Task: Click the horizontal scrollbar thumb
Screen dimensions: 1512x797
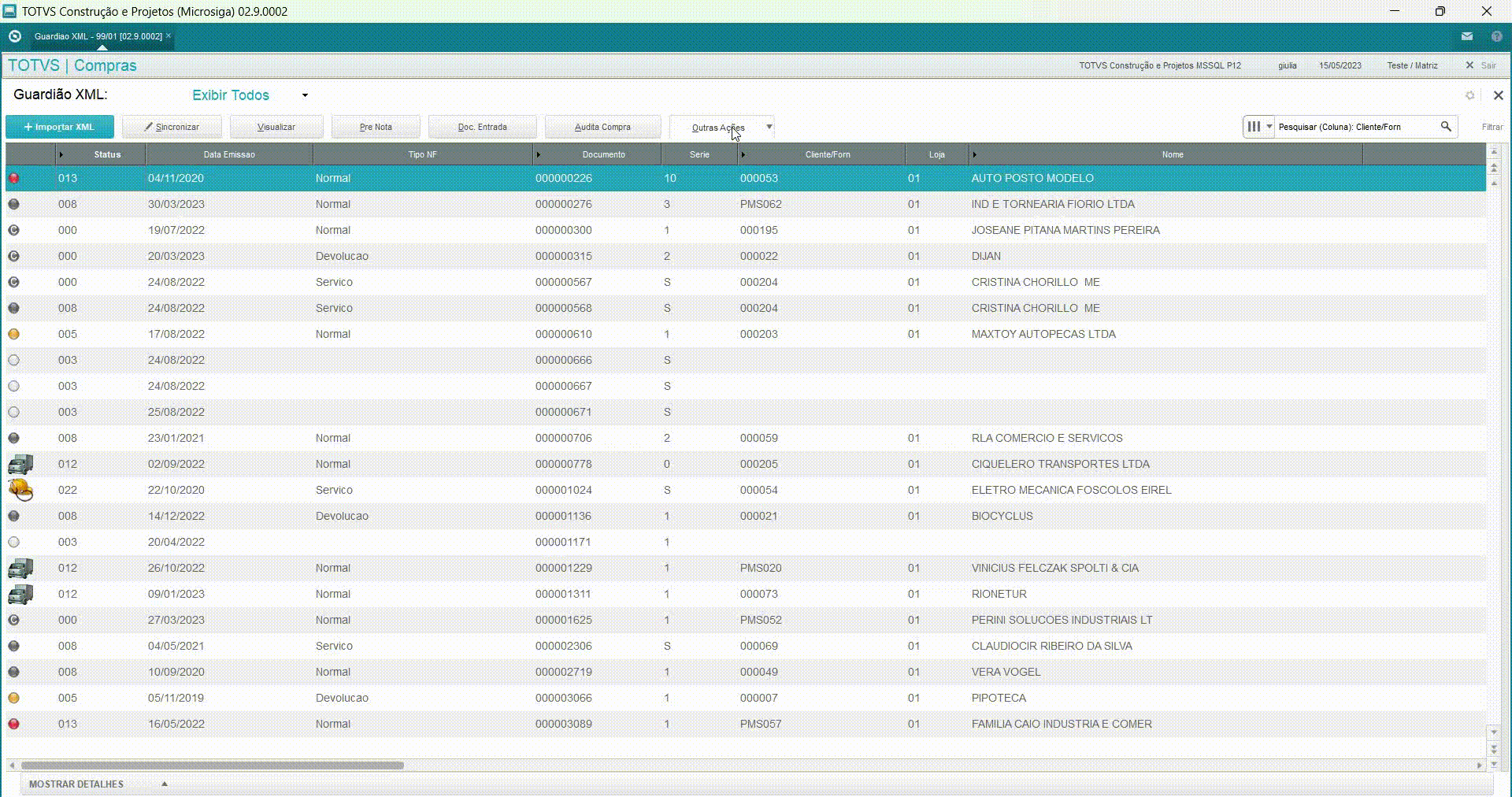Action: pyautogui.click(x=212, y=765)
